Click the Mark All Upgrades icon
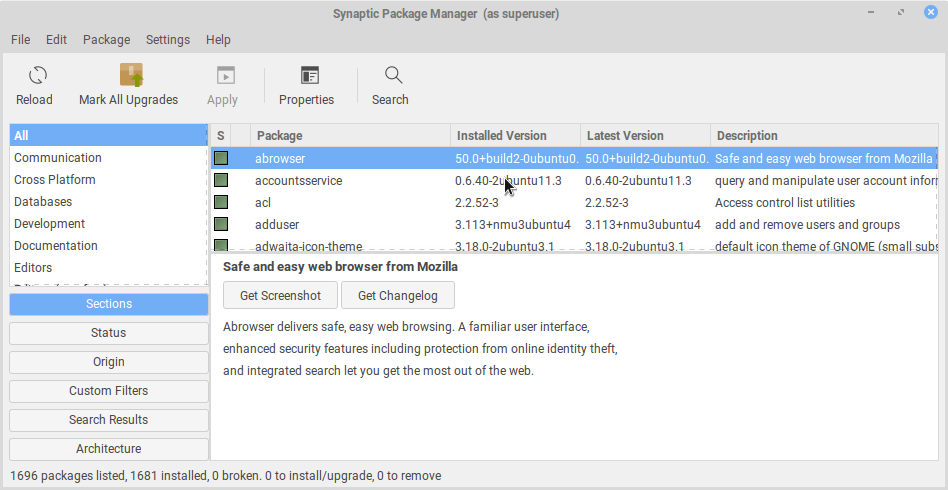 point(129,76)
